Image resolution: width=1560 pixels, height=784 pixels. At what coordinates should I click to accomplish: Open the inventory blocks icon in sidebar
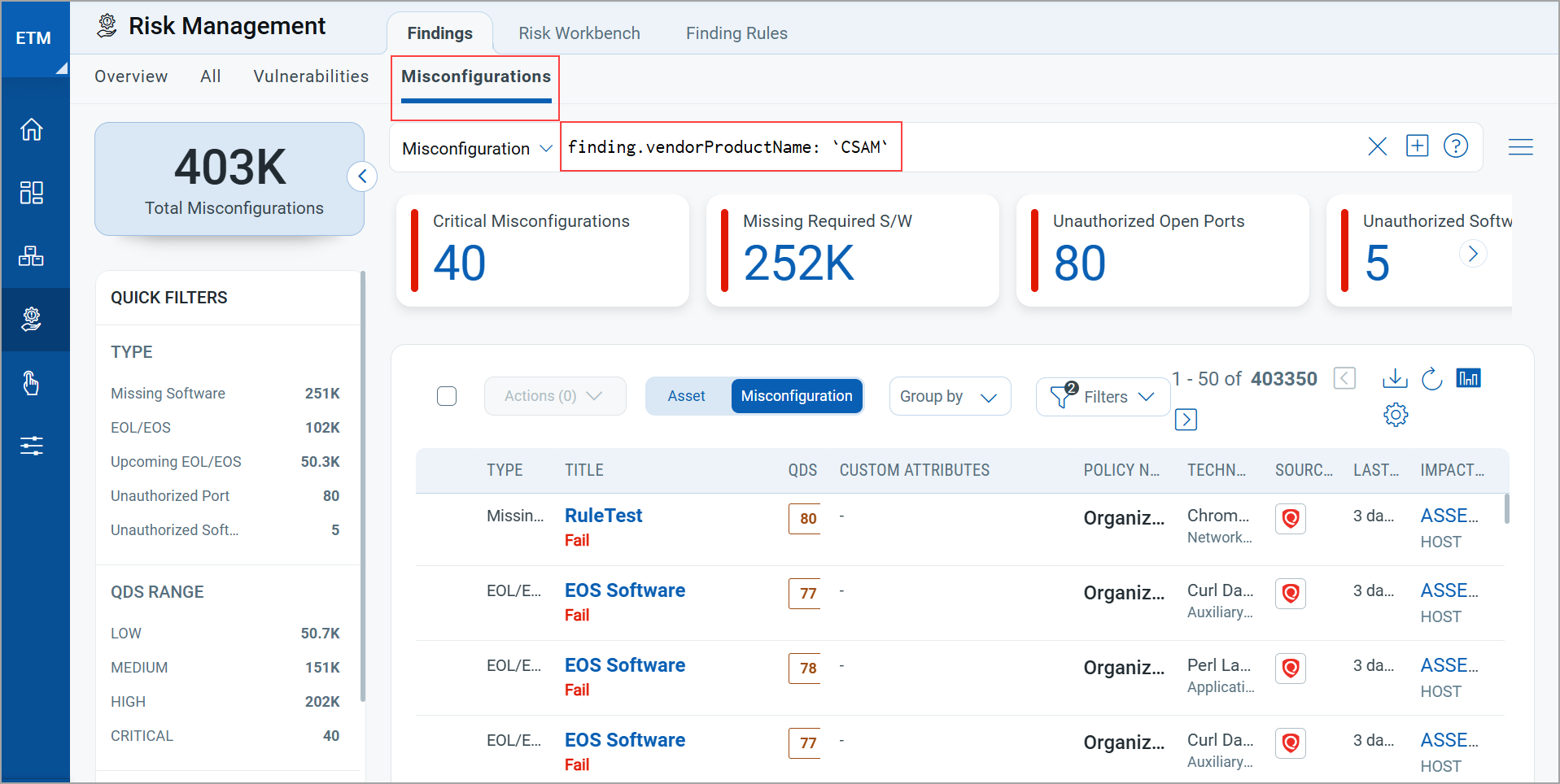pos(32,256)
